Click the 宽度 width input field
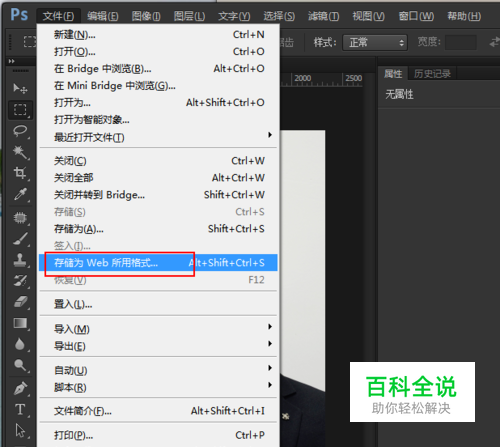The width and height of the screenshot is (500, 447). (461, 43)
